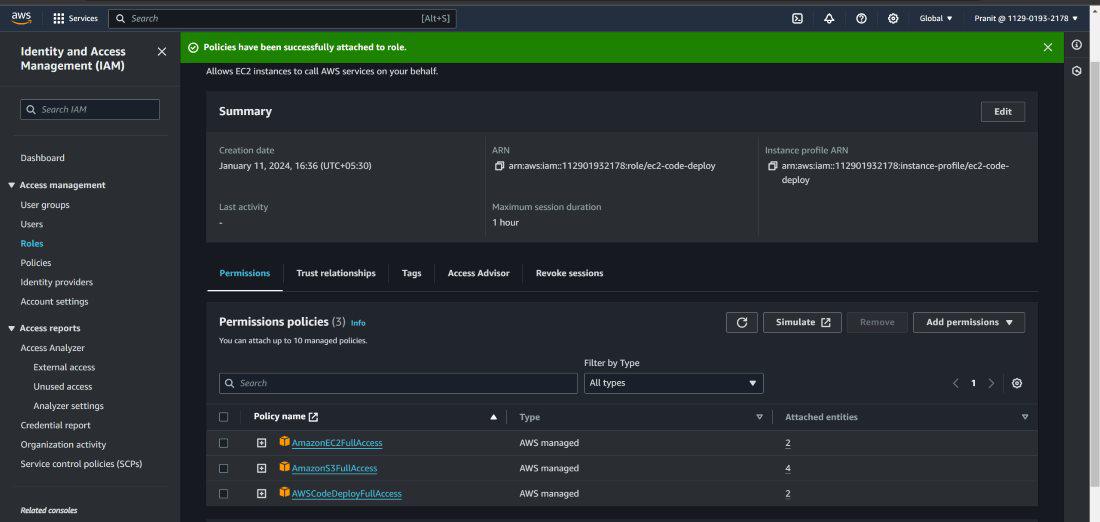Screen dimensions: 1100x522
Task: Open the Access Advisor tab
Action: (x=478, y=273)
